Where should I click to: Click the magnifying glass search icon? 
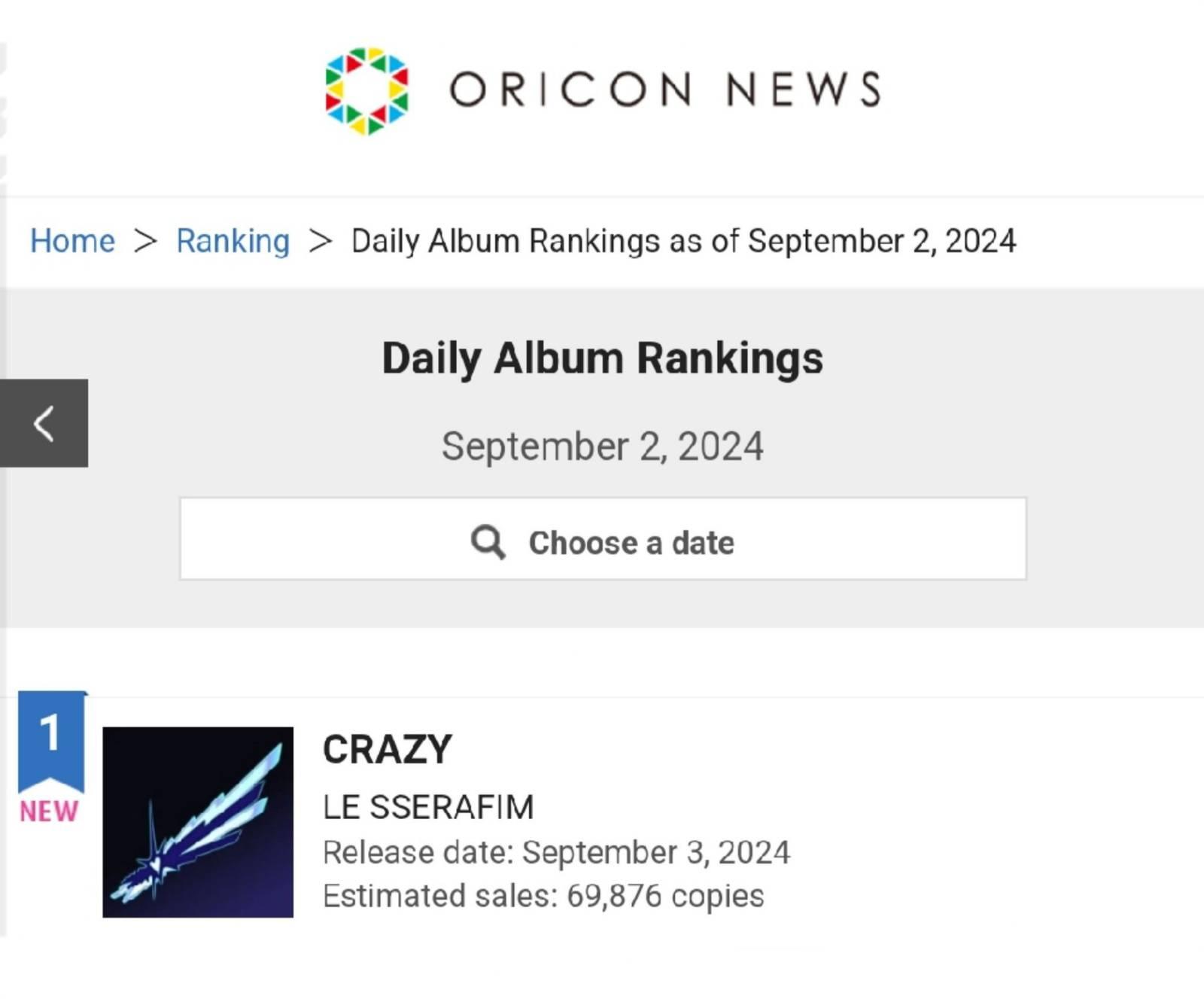(x=488, y=542)
